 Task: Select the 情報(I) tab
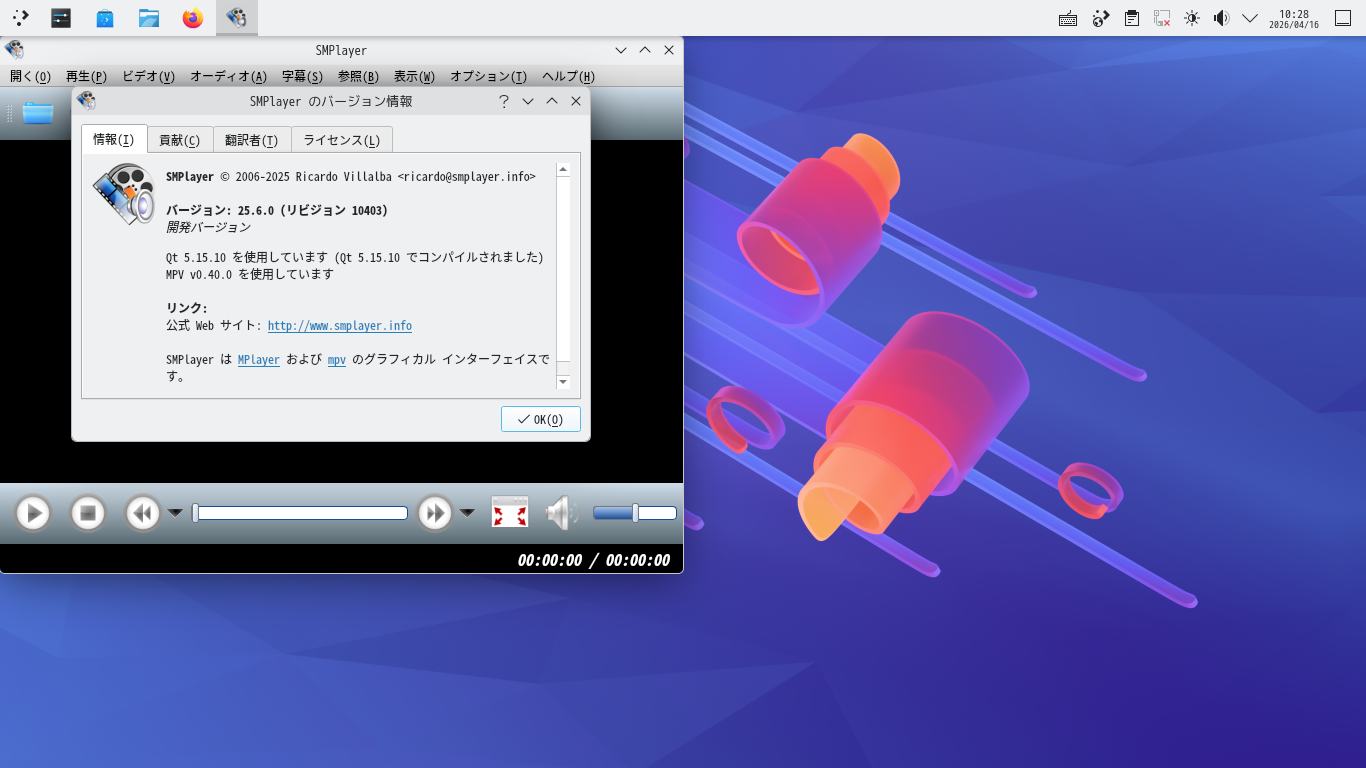114,139
